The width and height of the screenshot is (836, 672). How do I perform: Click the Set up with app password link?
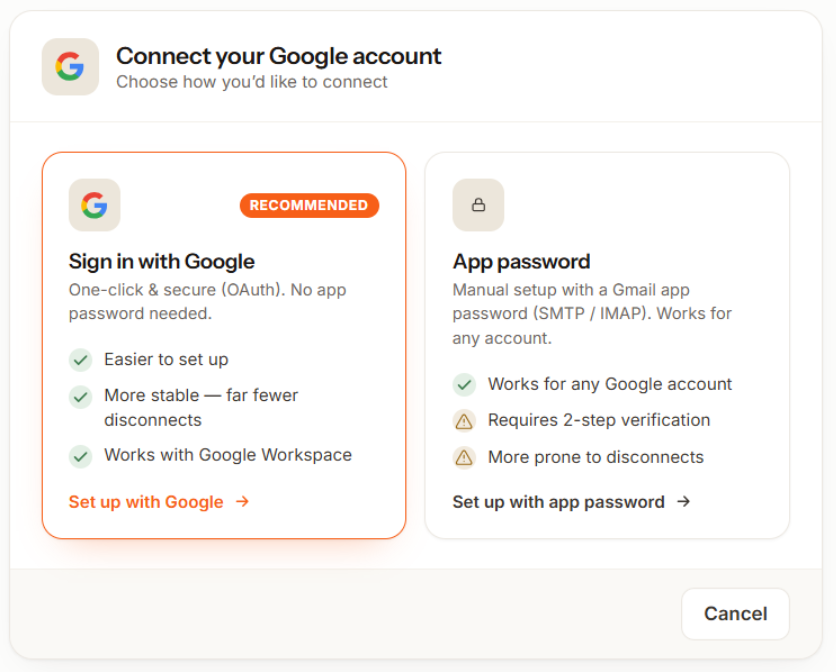[572, 502]
